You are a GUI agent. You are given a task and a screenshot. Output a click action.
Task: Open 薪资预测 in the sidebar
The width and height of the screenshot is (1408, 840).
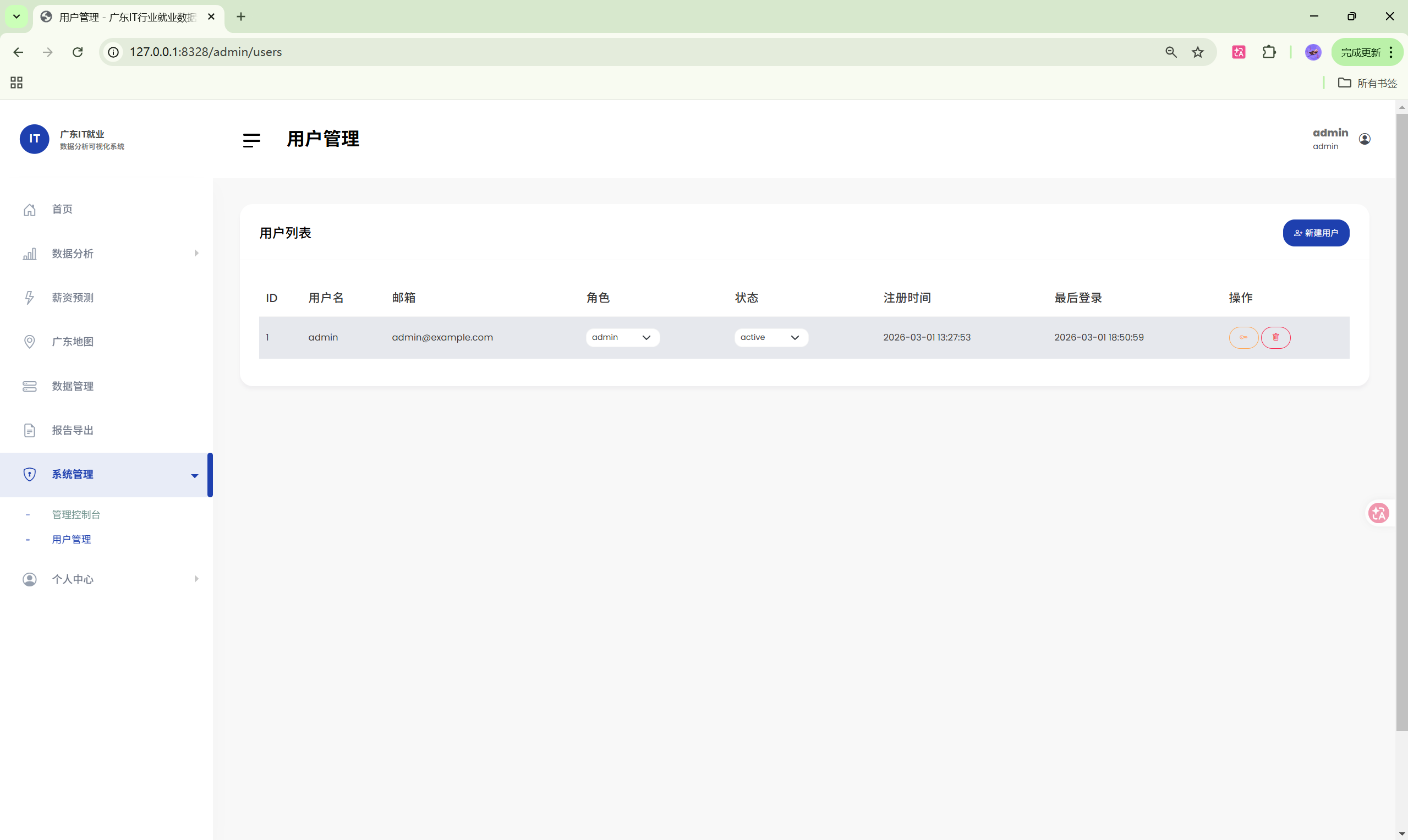coord(73,298)
